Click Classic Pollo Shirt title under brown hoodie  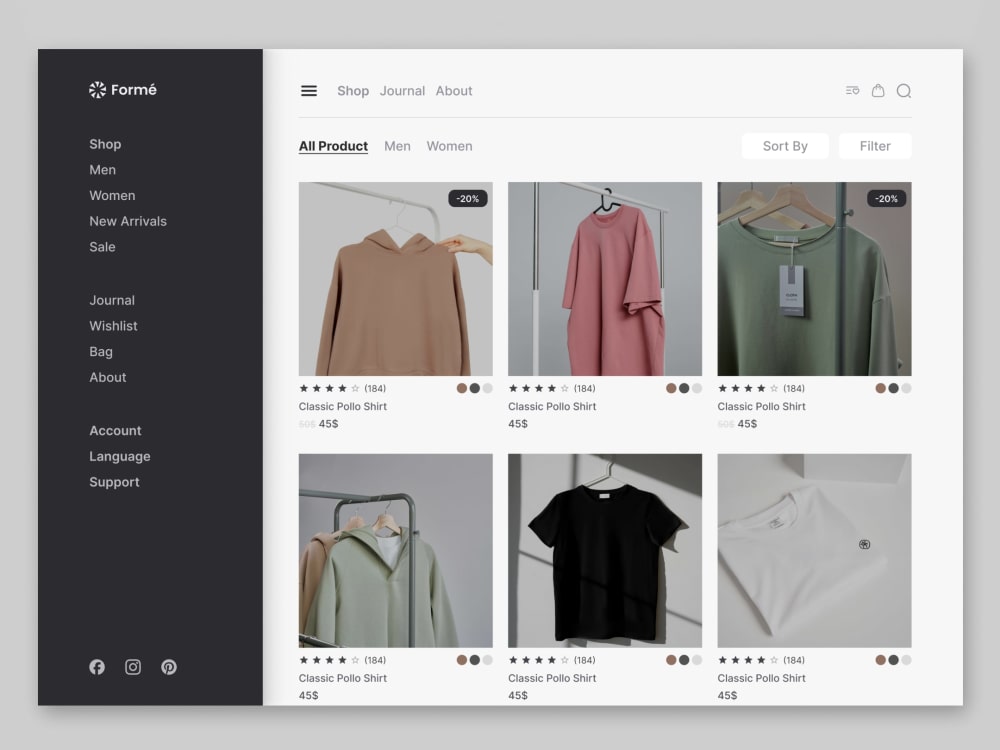(x=342, y=406)
